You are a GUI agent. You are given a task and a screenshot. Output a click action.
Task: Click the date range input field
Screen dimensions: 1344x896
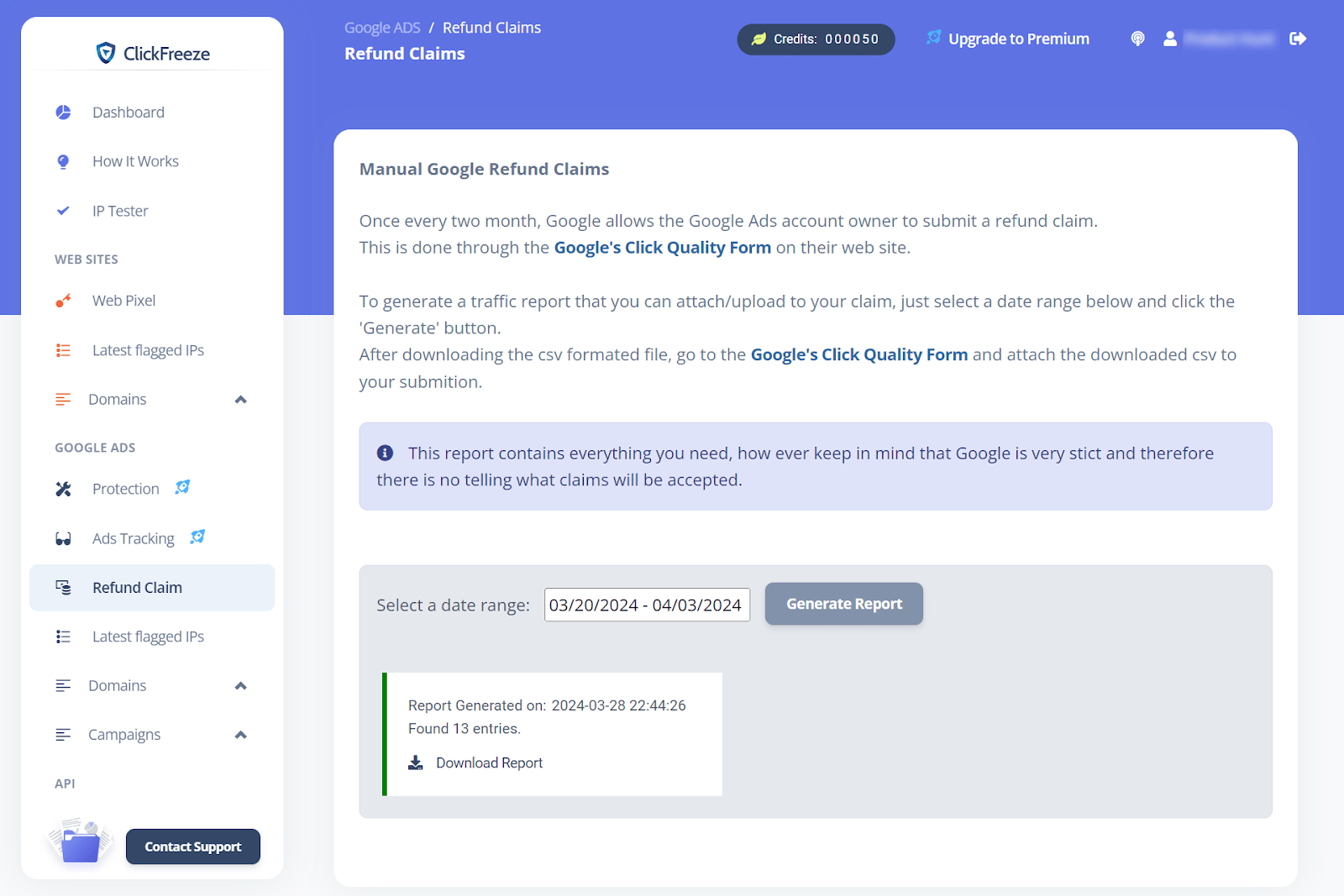646,605
